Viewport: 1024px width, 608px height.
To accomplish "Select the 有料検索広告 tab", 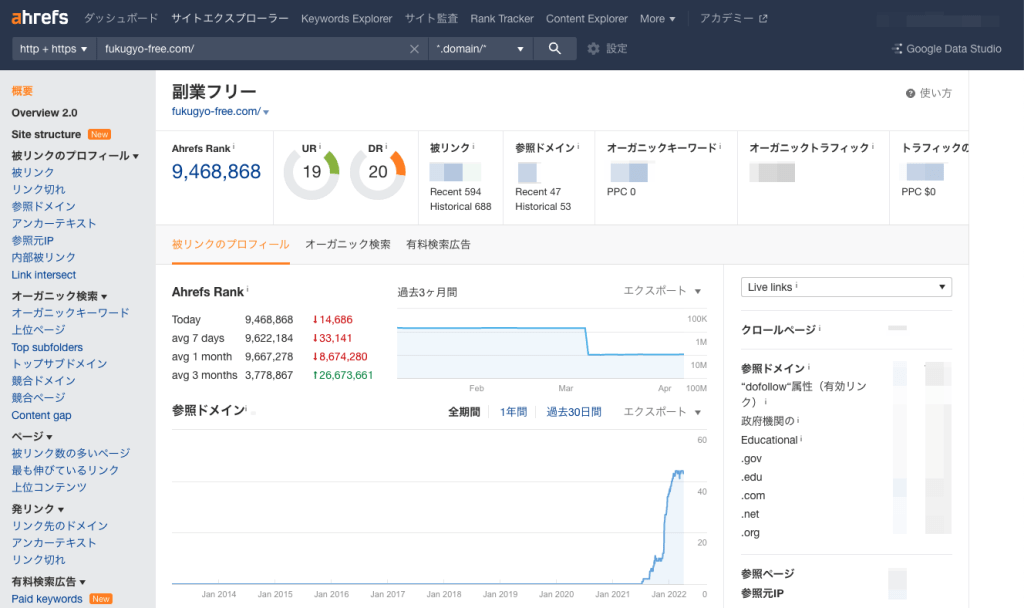I will point(438,244).
